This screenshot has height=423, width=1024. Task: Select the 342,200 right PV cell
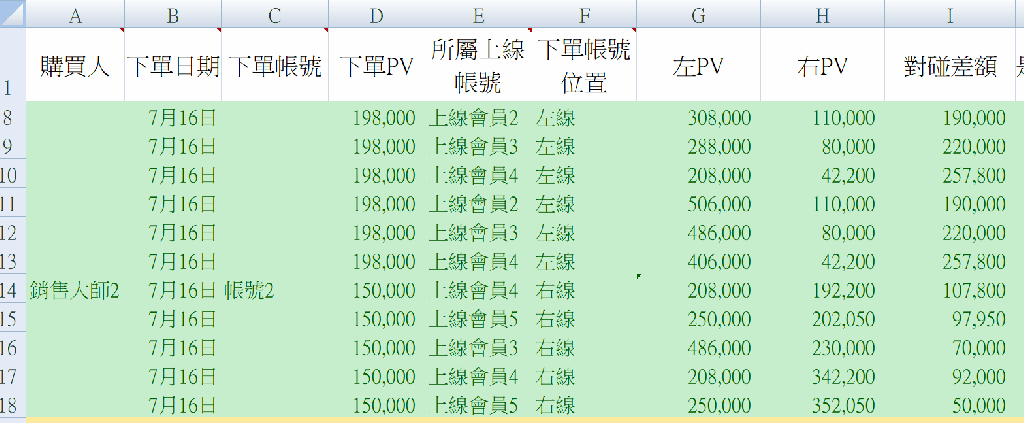(x=823, y=376)
